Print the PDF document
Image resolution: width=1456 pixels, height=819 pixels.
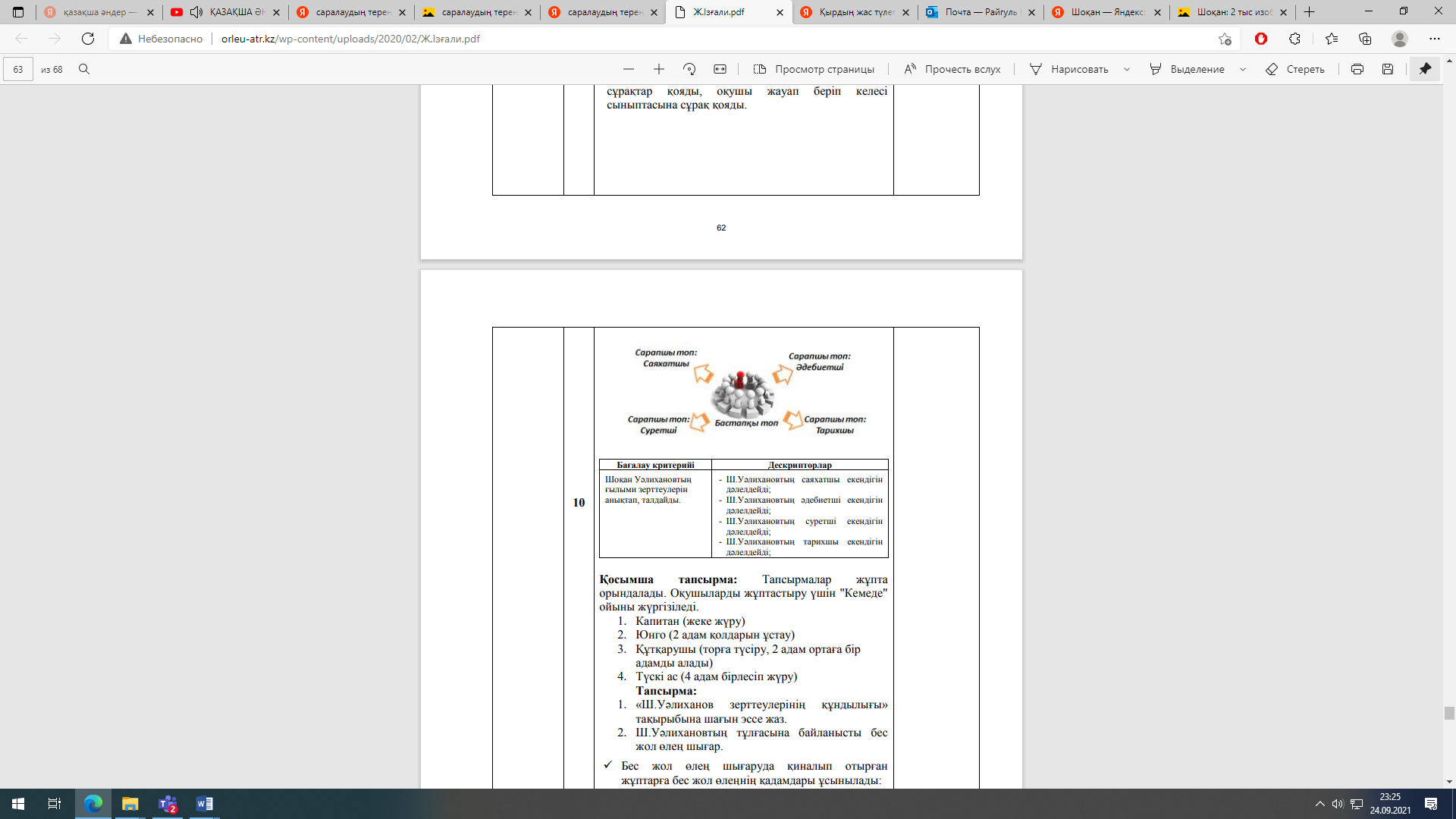point(1357,69)
